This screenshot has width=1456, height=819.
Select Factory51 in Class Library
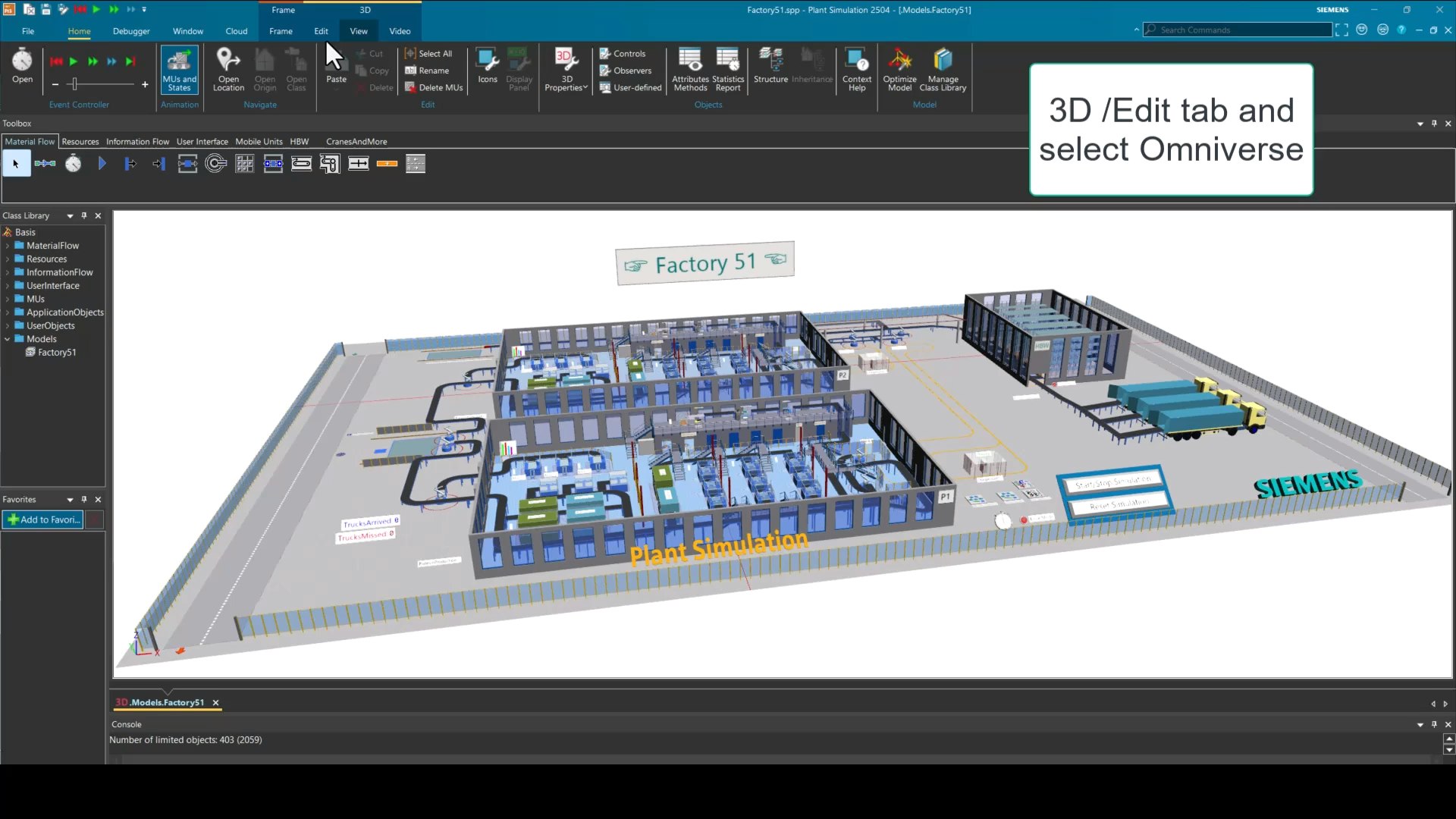pos(56,353)
